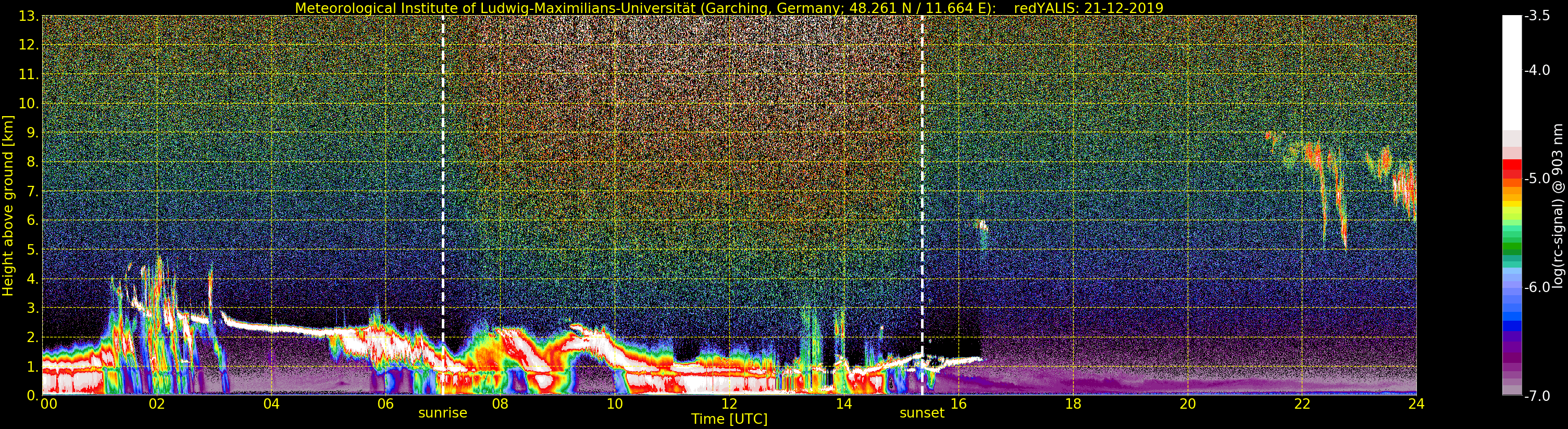1568x429 pixels.
Task: Click the '20' tick on the time axis
Action: click(1188, 404)
